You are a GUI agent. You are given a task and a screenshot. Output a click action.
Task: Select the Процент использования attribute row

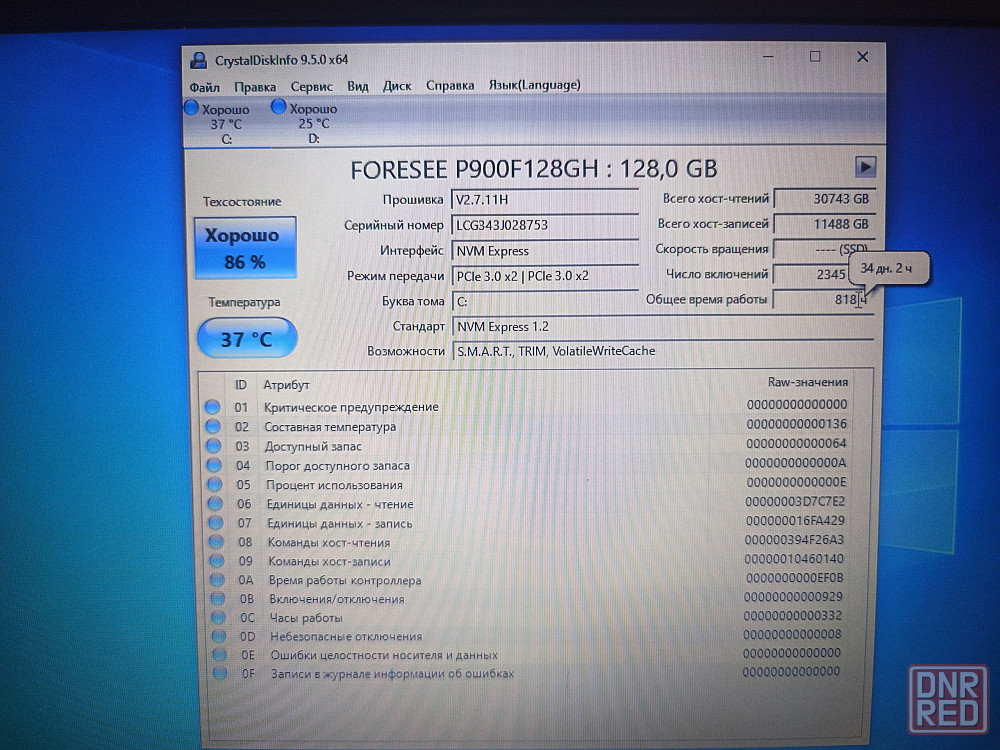527,483
